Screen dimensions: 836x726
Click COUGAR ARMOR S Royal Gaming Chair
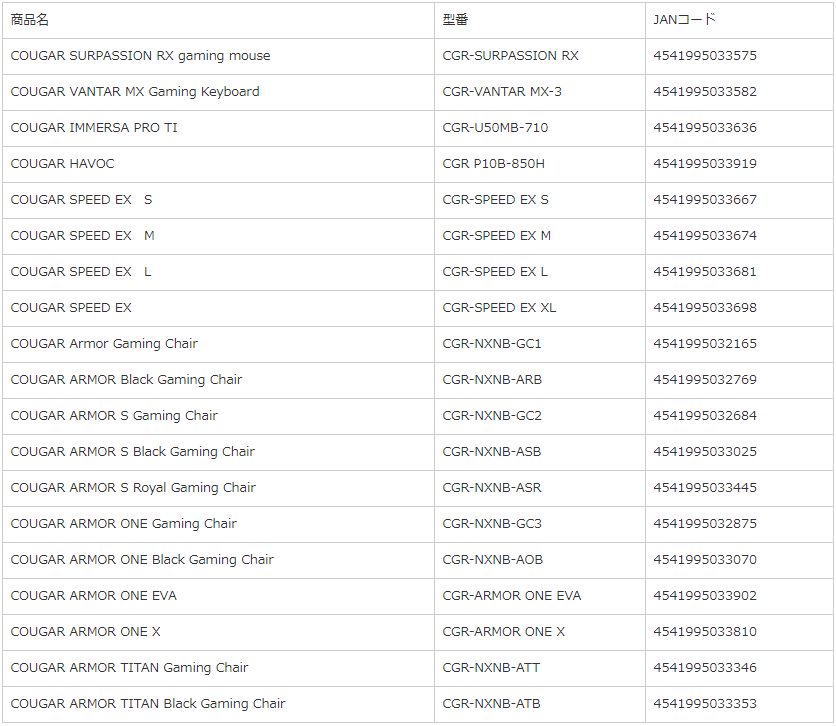coord(133,488)
